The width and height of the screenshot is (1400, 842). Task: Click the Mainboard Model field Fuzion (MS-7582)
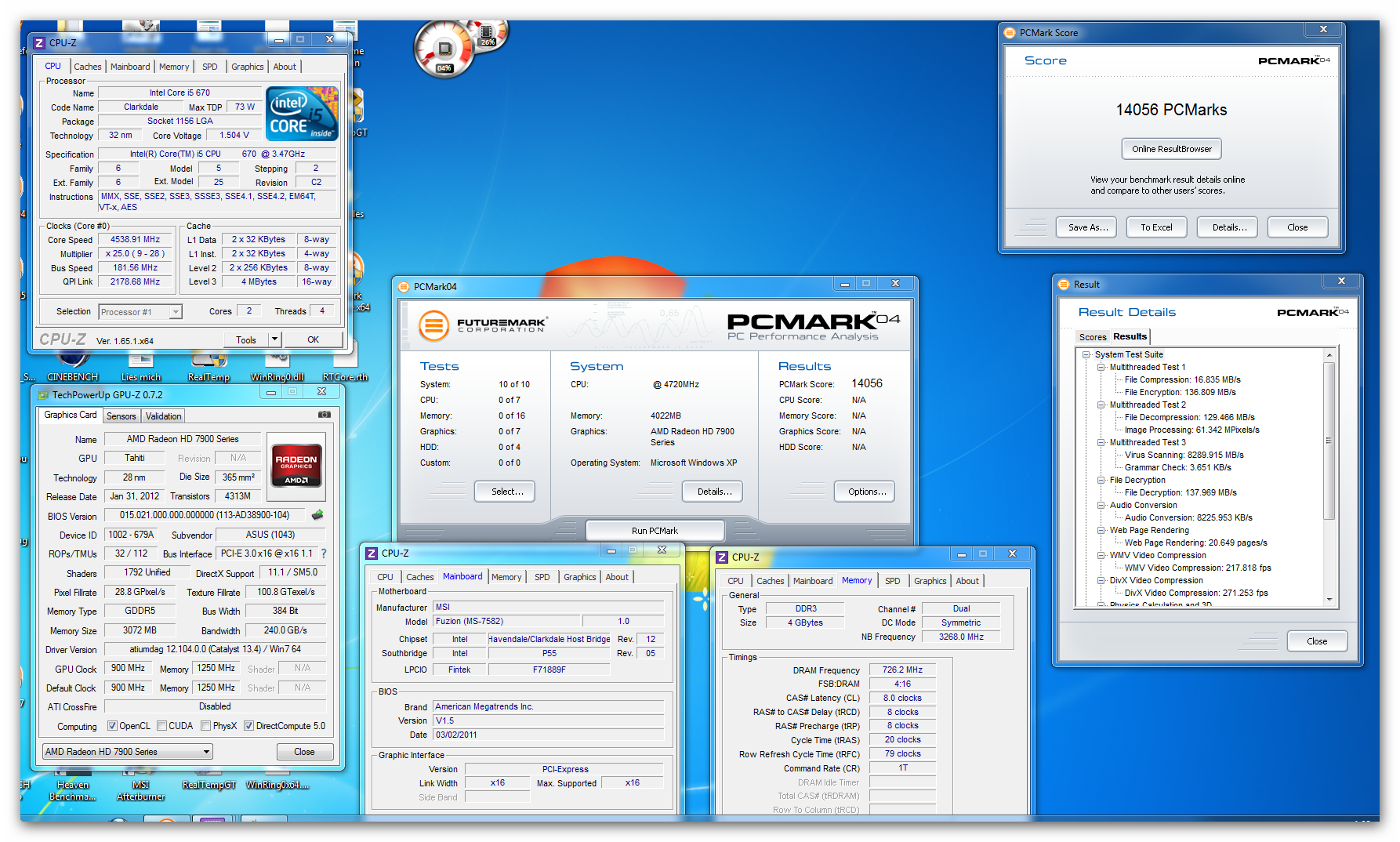point(507,621)
